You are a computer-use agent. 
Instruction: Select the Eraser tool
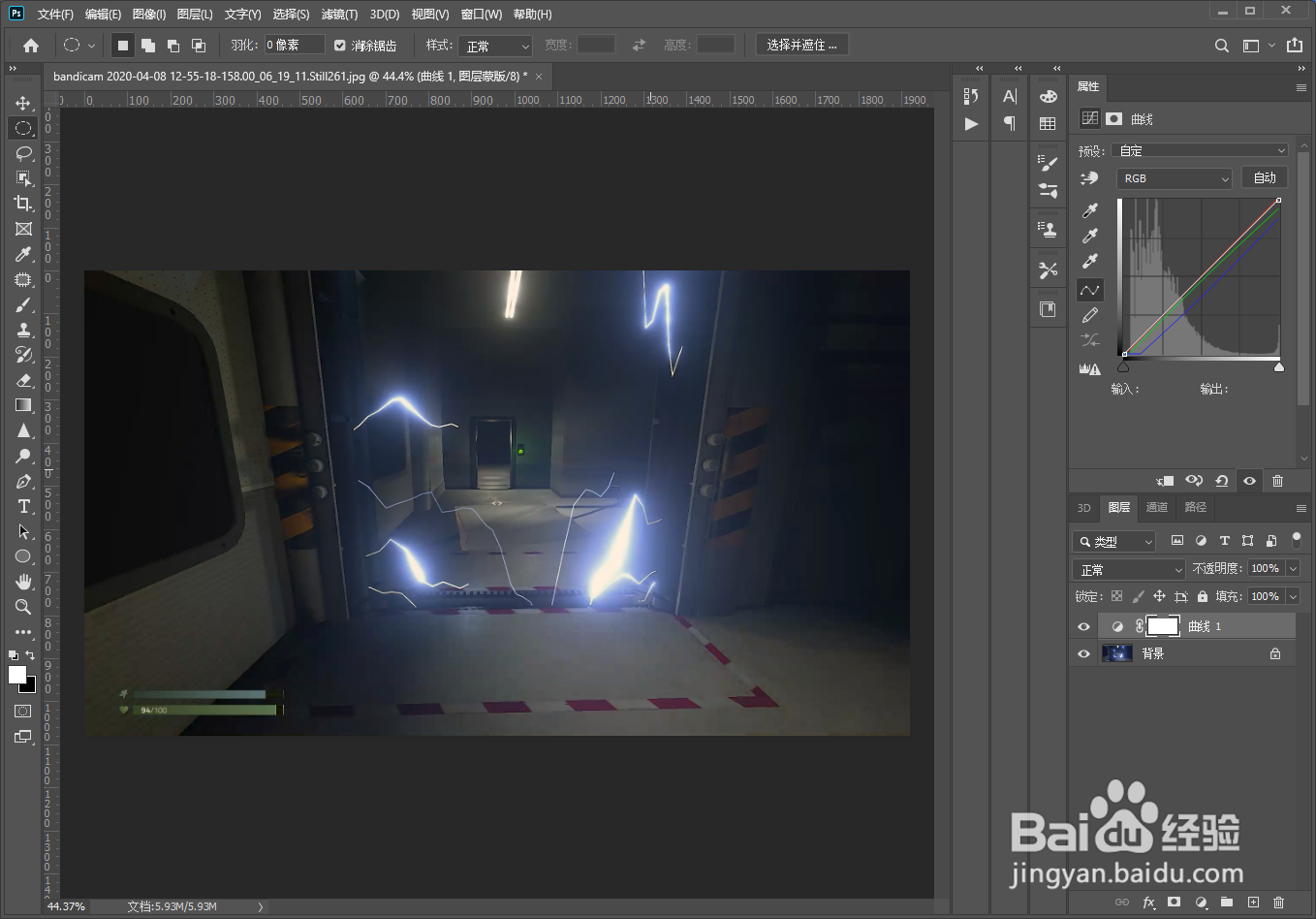(23, 380)
